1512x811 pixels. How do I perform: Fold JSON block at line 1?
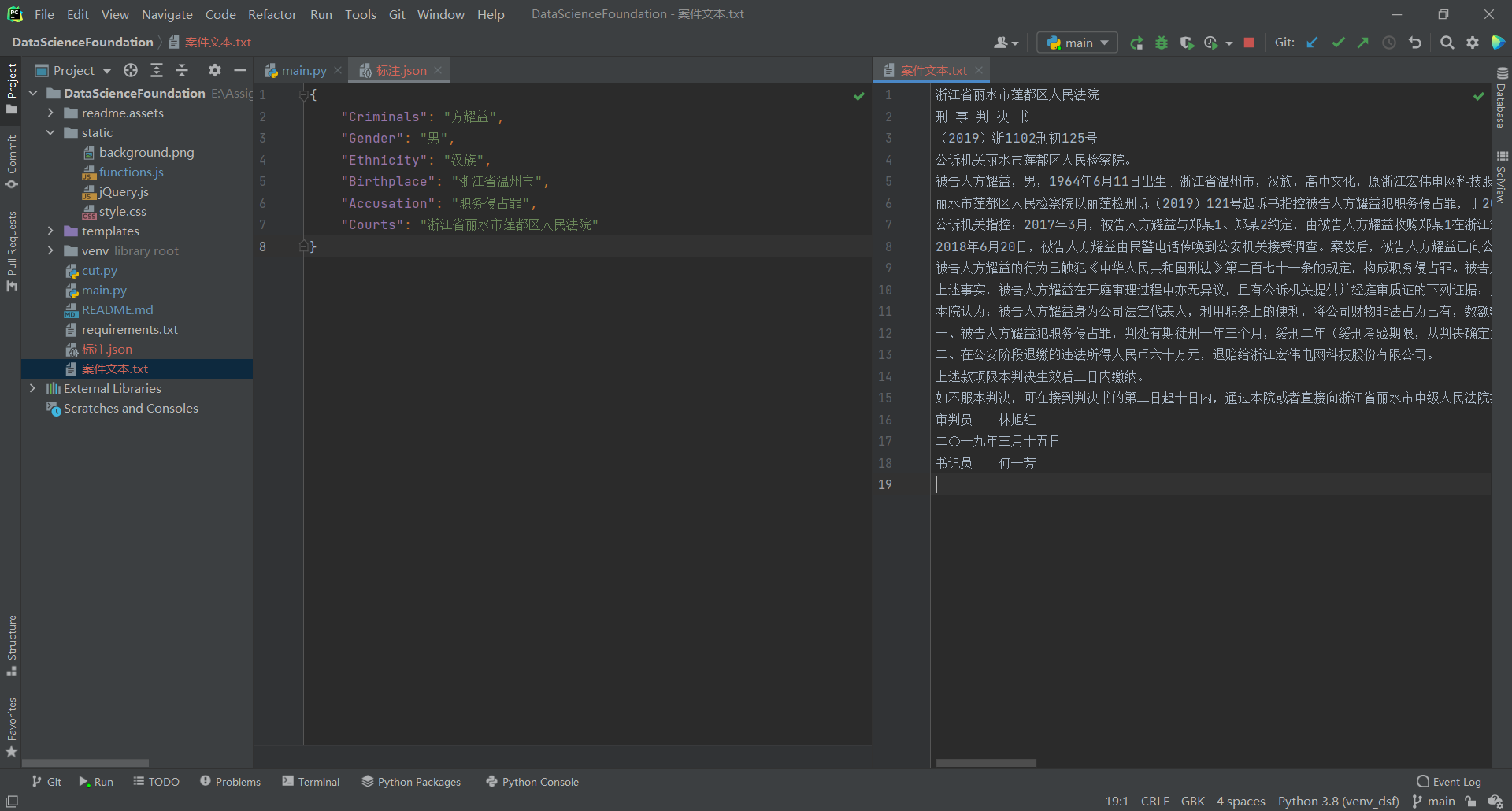tap(303, 94)
